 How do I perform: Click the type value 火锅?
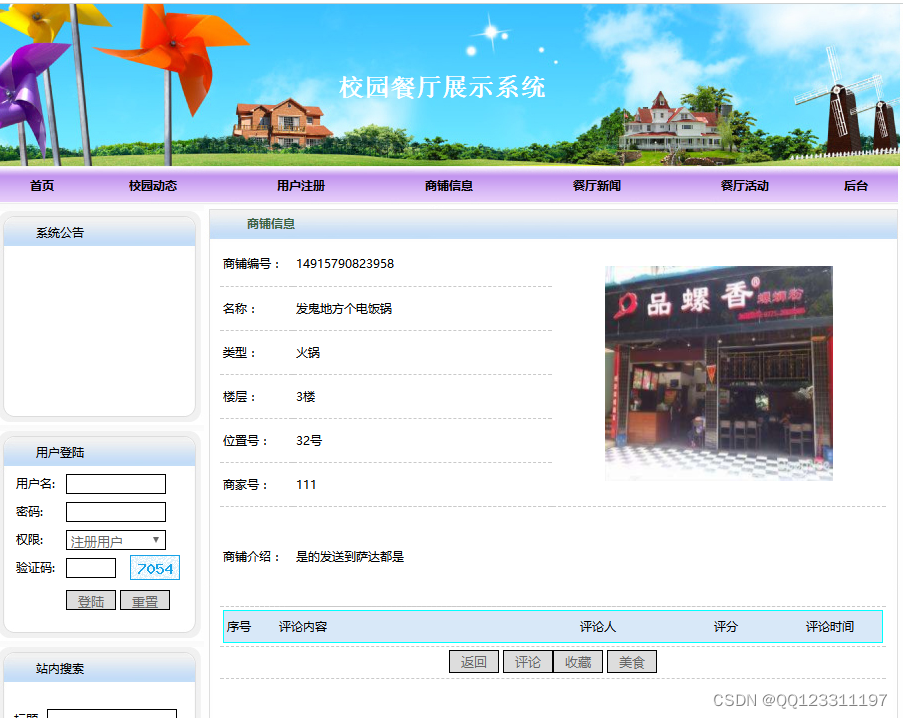click(x=308, y=352)
